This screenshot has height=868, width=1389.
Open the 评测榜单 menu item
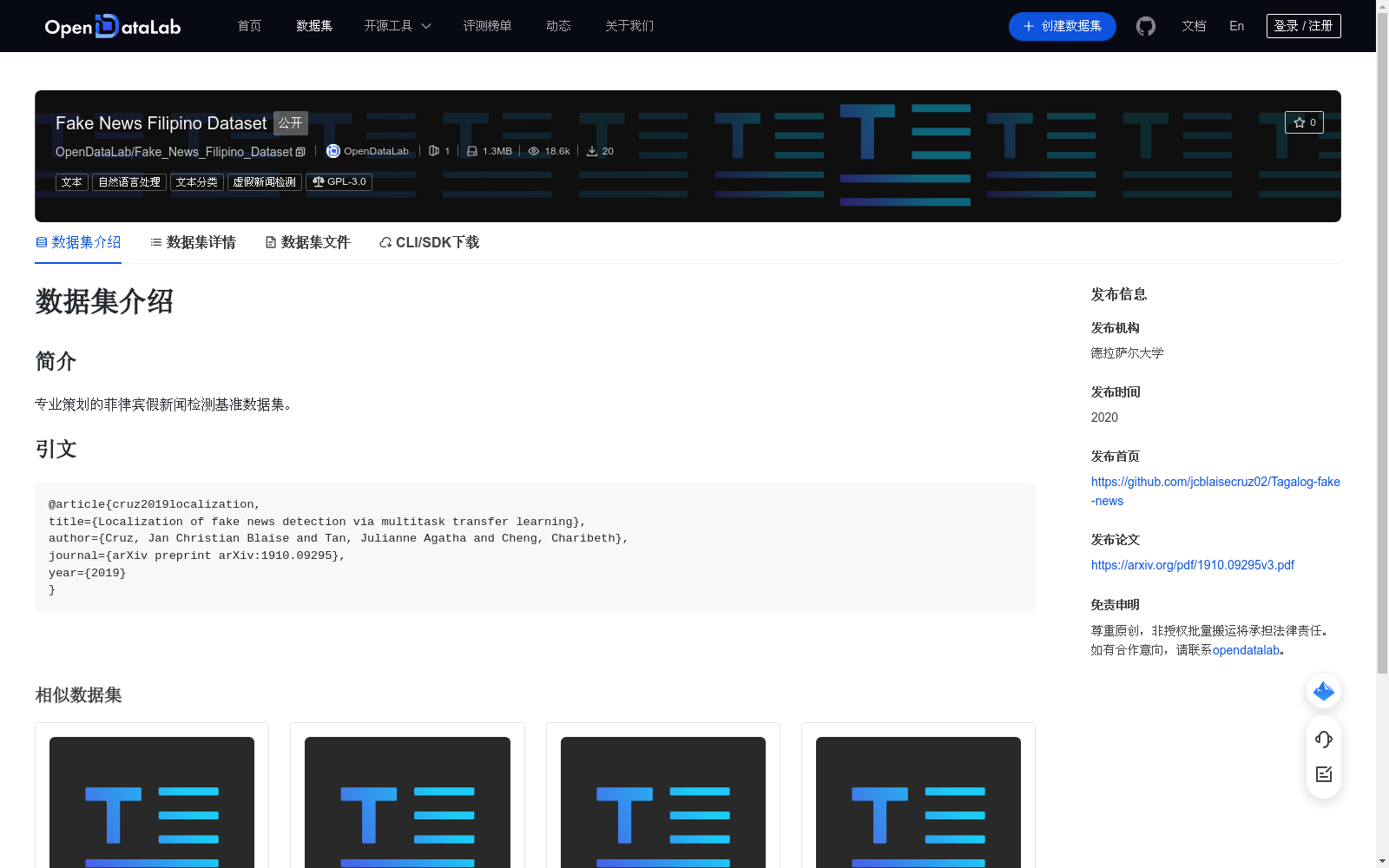[x=488, y=26]
